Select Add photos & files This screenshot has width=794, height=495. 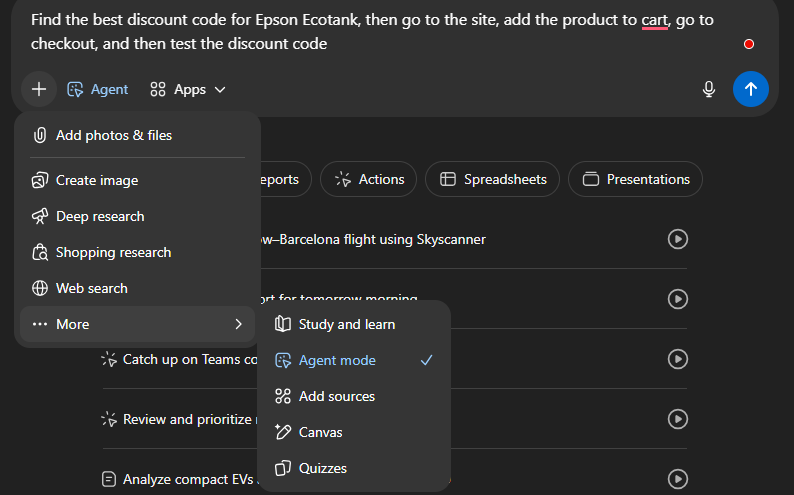tap(137, 135)
